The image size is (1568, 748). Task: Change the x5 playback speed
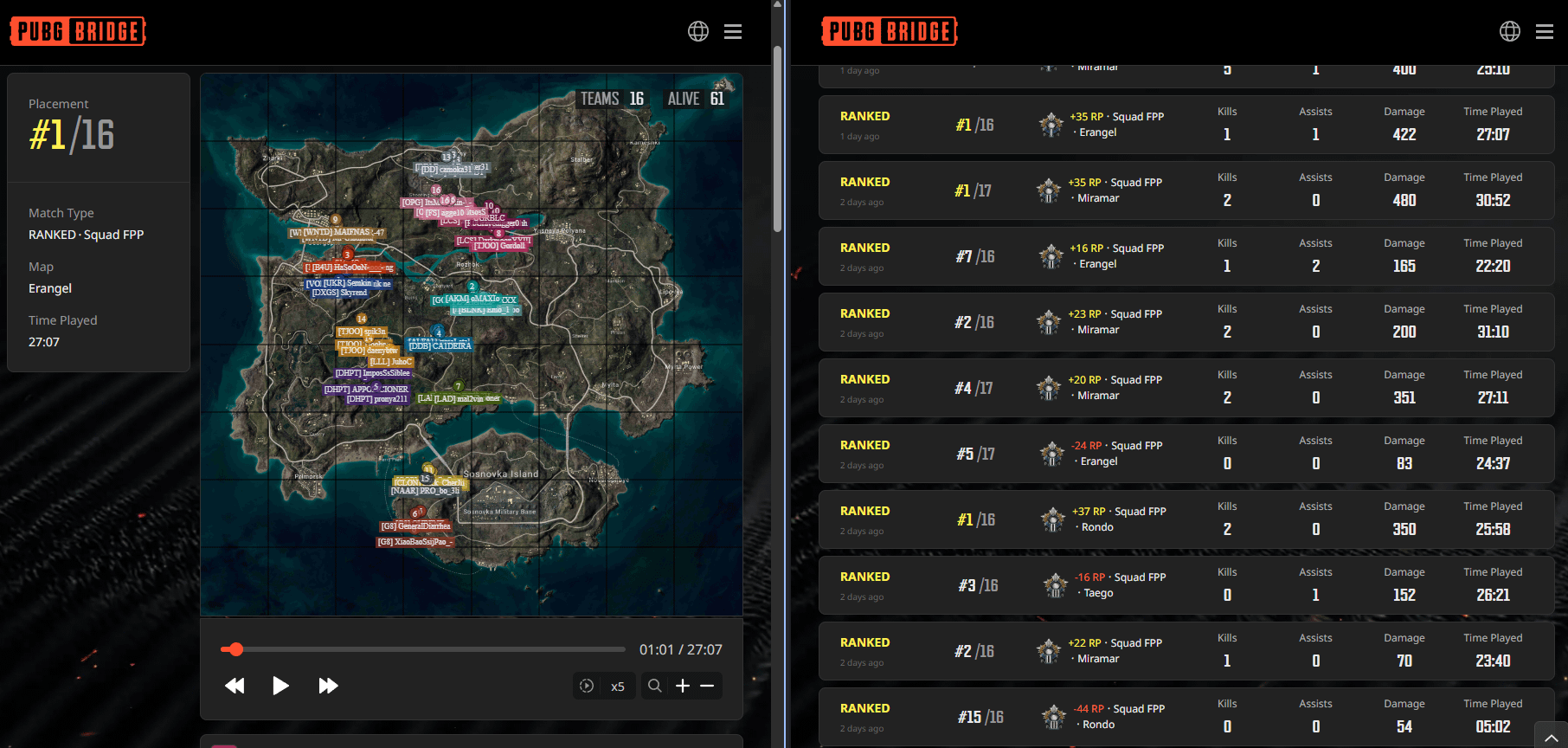pos(618,686)
